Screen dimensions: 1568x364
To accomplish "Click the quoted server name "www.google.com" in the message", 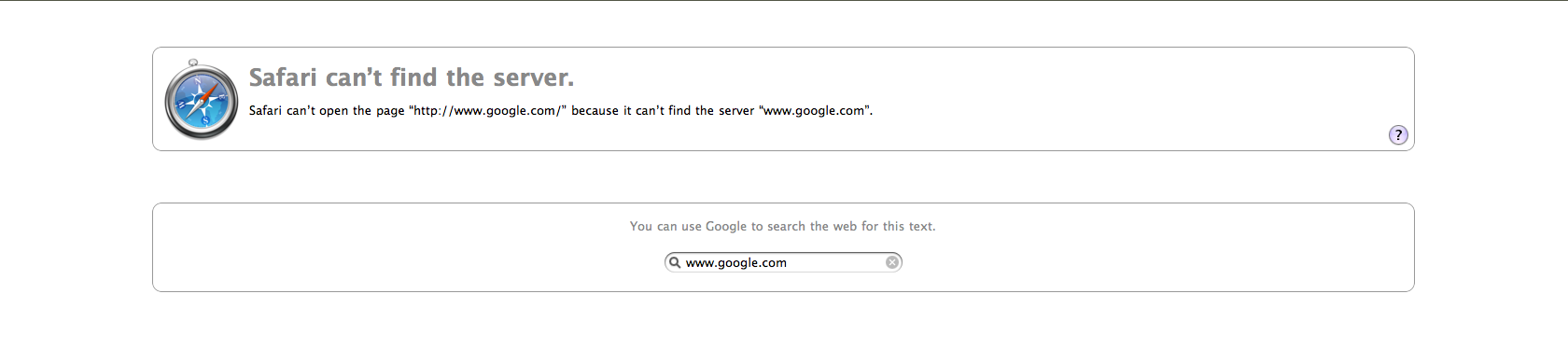I will [814, 110].
